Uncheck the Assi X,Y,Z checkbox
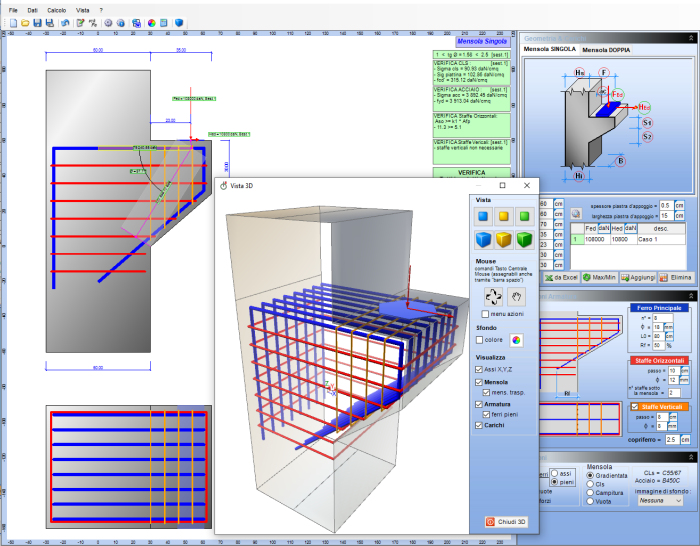This screenshot has width=700, height=546. point(479,369)
